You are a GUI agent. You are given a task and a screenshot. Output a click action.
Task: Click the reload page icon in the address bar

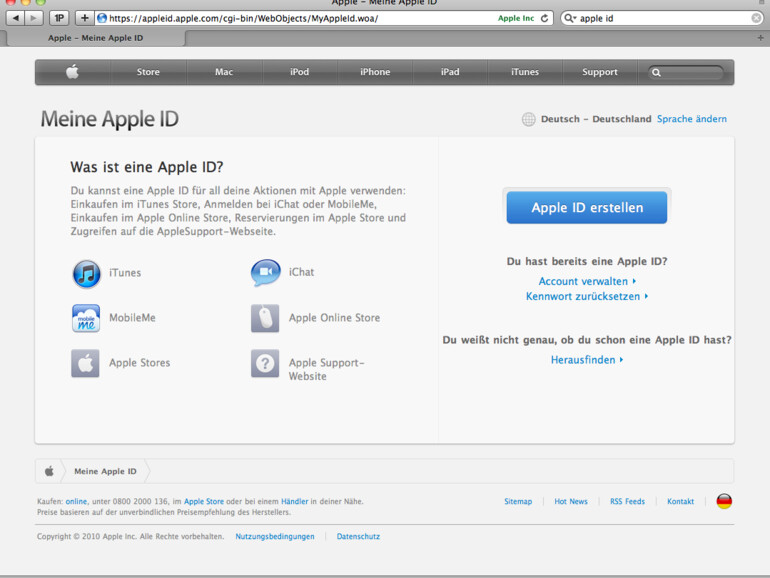[x=544, y=18]
